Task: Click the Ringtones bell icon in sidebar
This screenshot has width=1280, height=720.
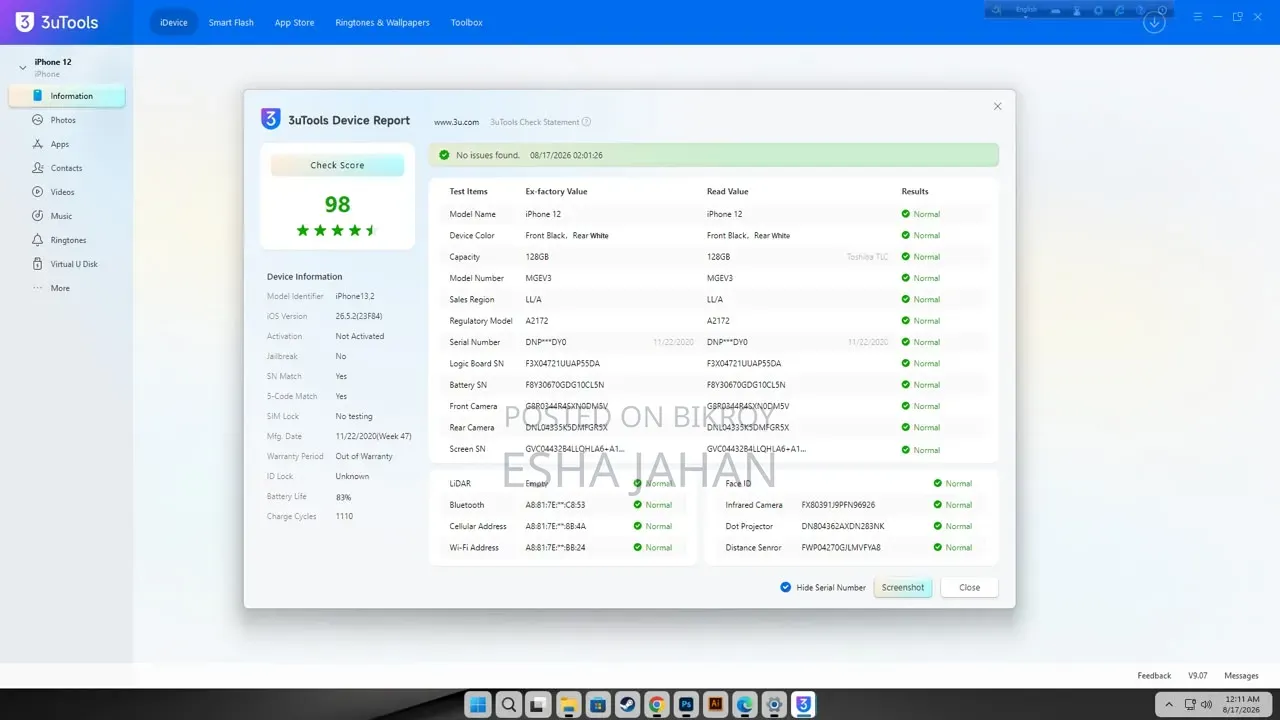Action: (38, 240)
